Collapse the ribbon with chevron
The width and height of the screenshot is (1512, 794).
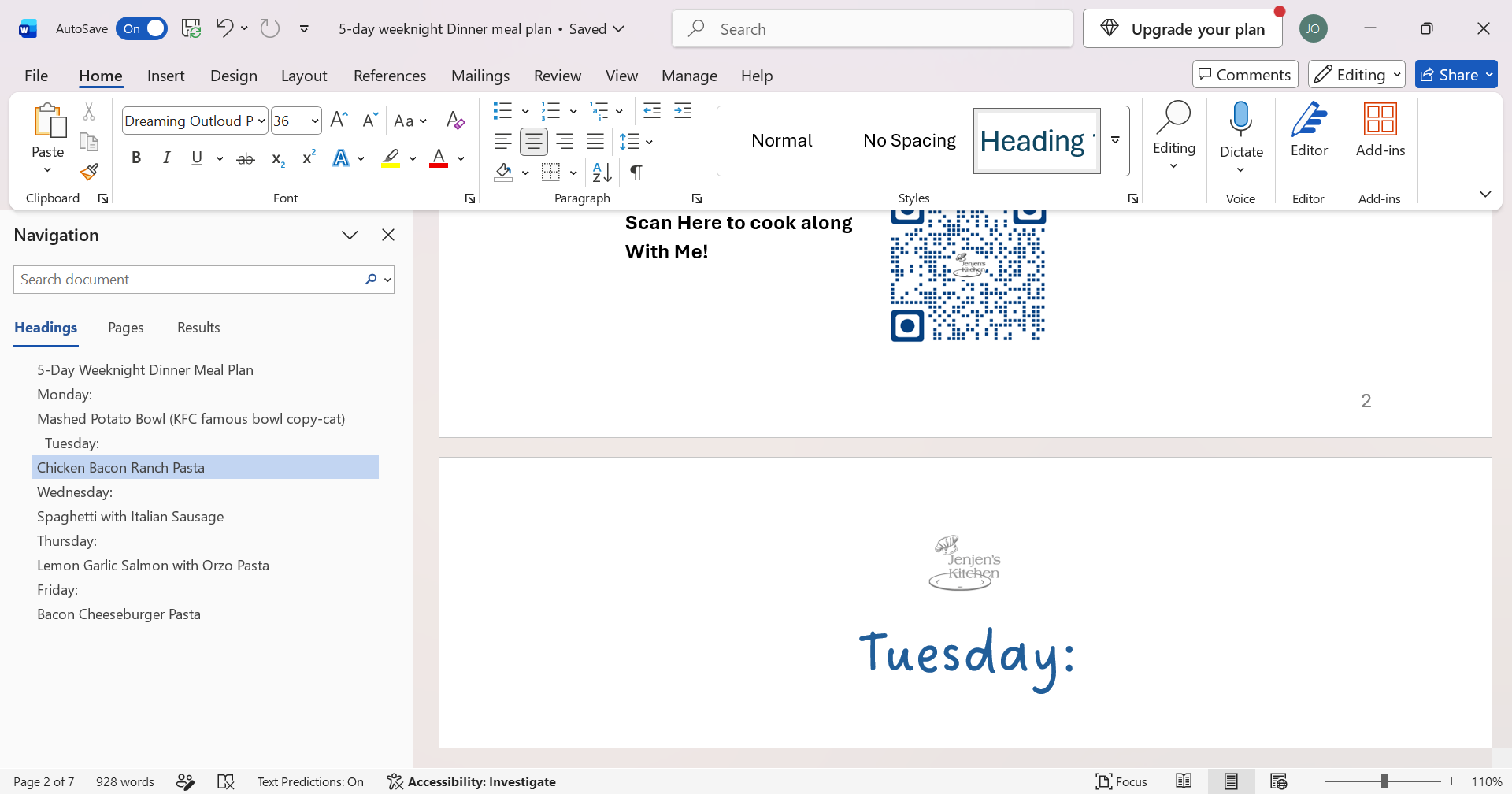click(x=1485, y=194)
